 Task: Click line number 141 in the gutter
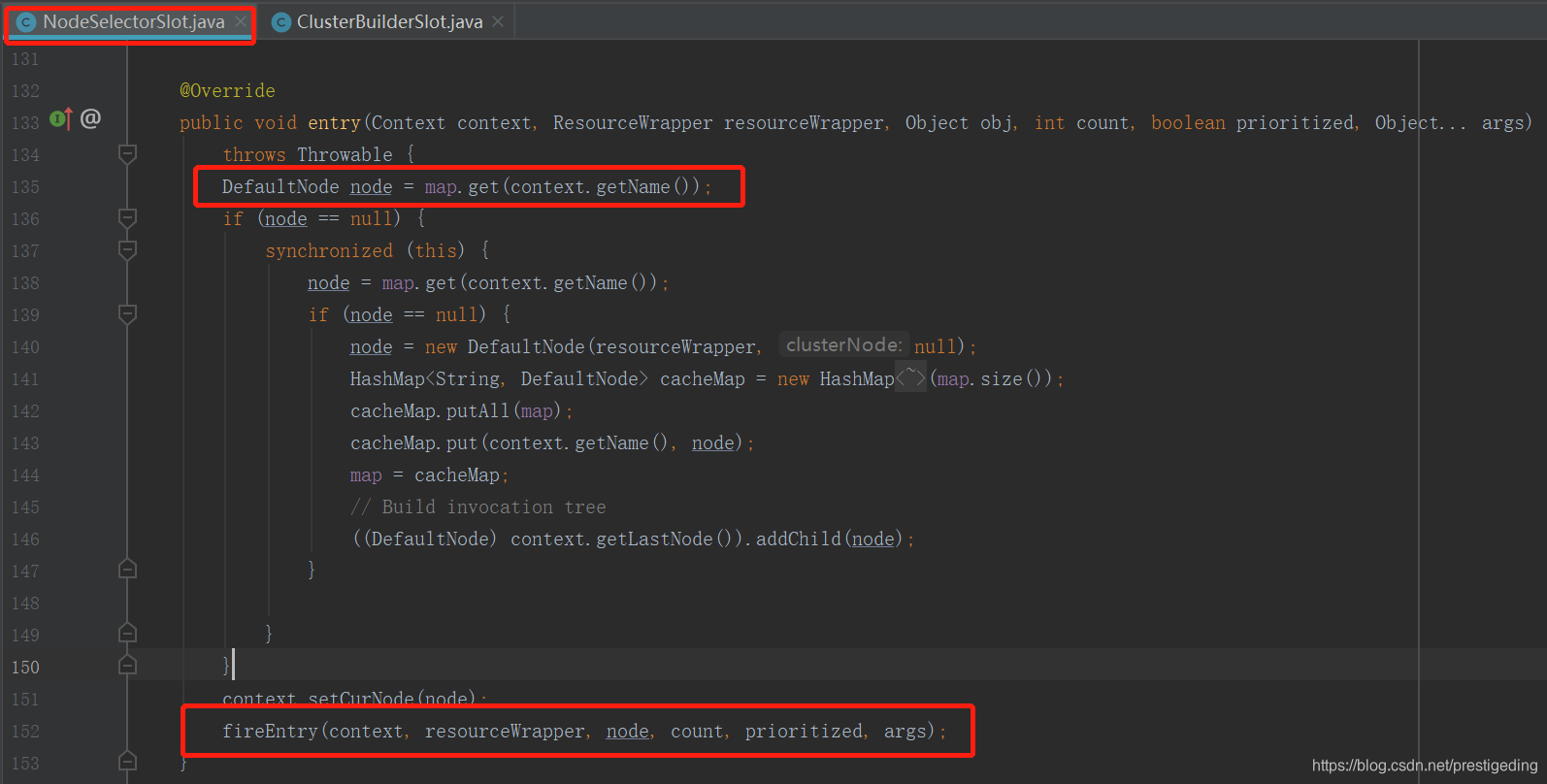(x=26, y=379)
